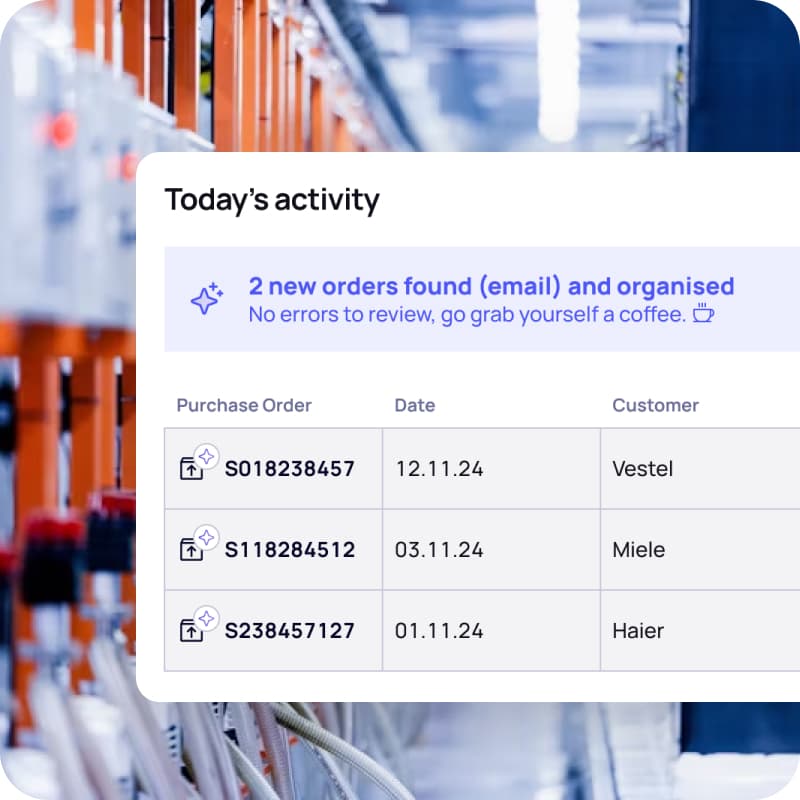Click the sparkle icon in the orders banner
This screenshot has height=800, width=800.
coord(207,299)
